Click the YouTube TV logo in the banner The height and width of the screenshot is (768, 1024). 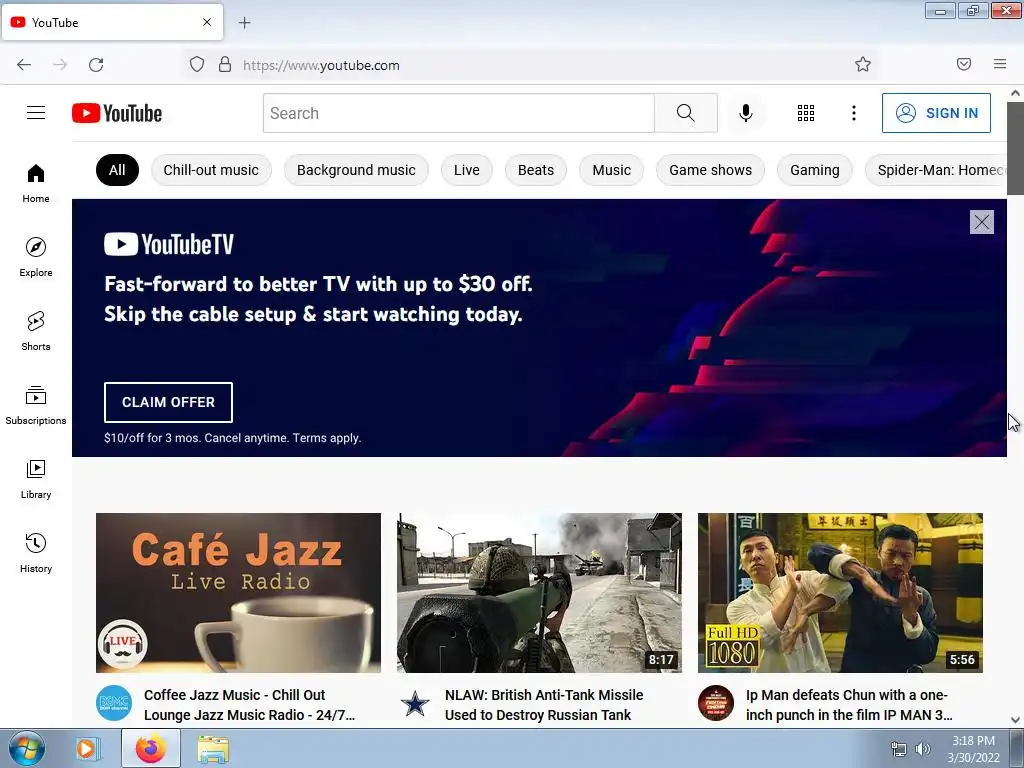(169, 244)
